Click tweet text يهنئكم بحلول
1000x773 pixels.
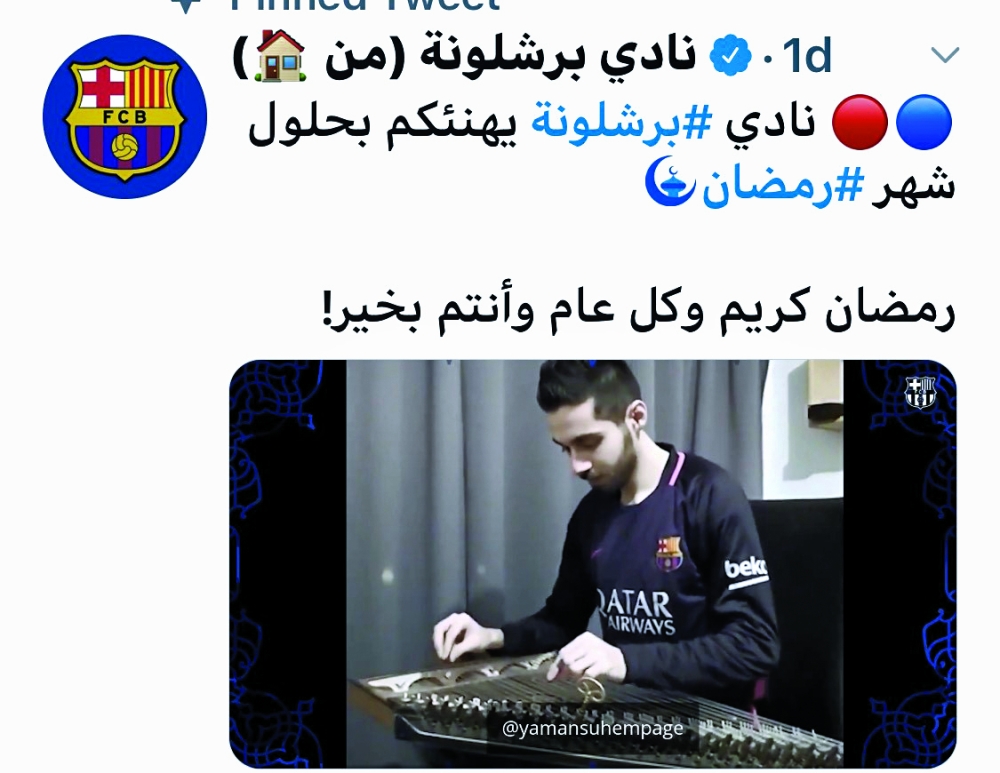coord(381,122)
